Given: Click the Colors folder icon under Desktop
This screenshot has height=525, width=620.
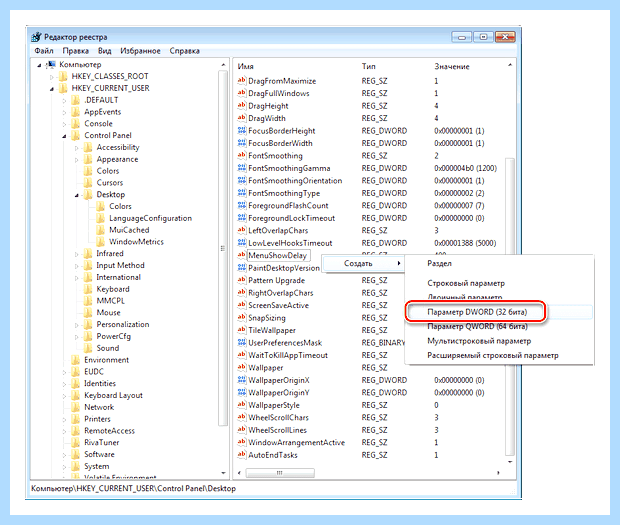Looking at the screenshot, I should [x=101, y=206].
